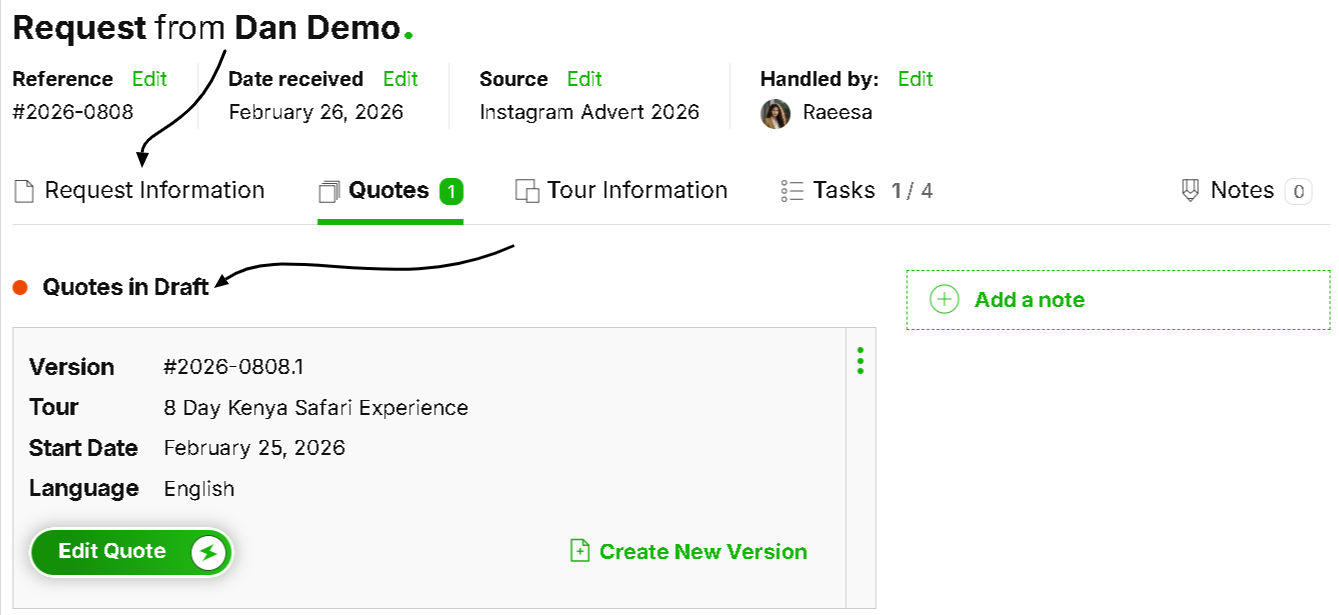Click the Add a note box
The image size is (1339, 615).
[1118, 300]
